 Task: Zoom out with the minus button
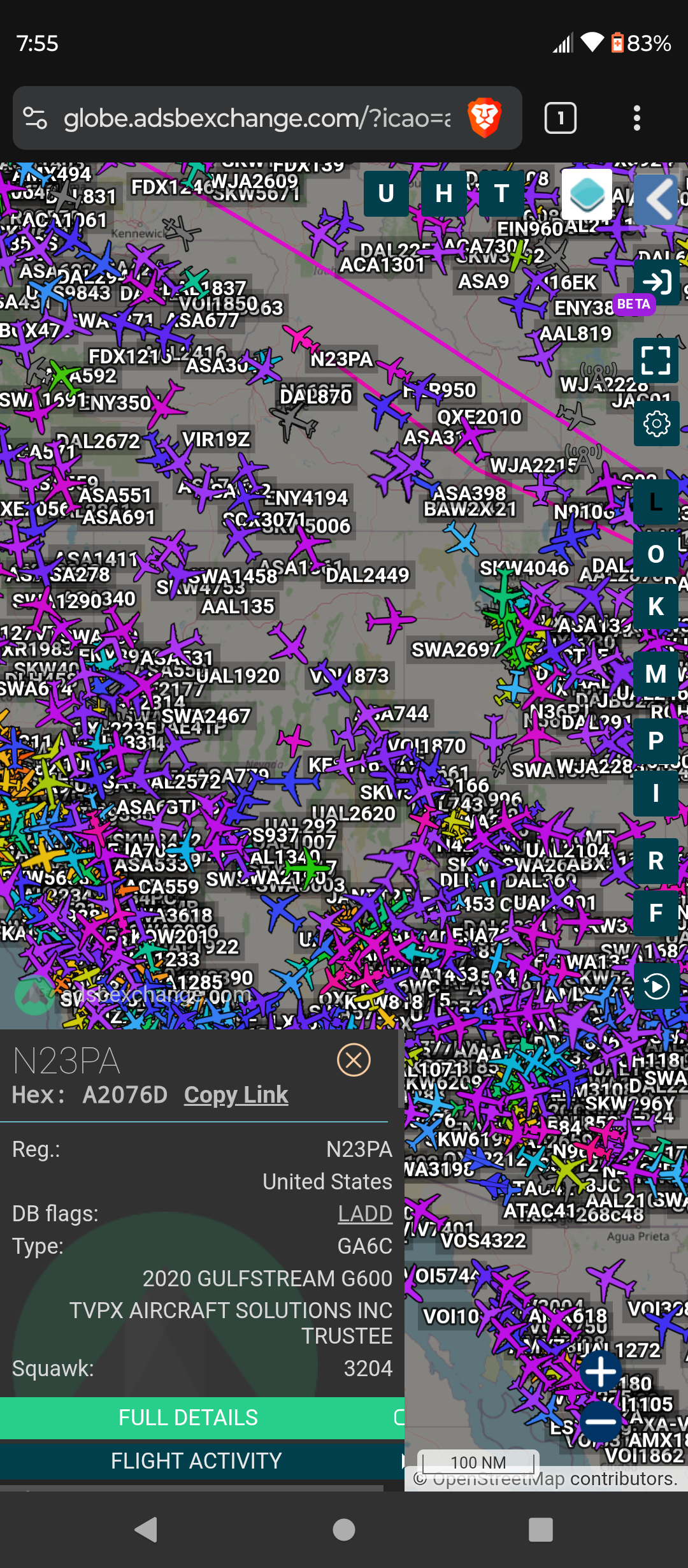point(601,1422)
